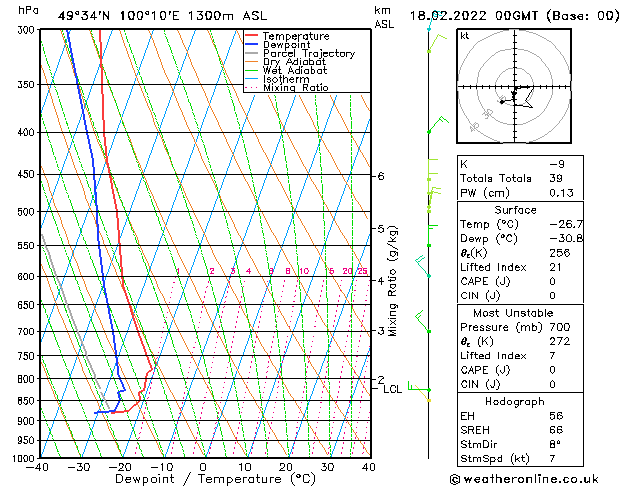Click the PW (cm) value 0.13

tap(561, 193)
